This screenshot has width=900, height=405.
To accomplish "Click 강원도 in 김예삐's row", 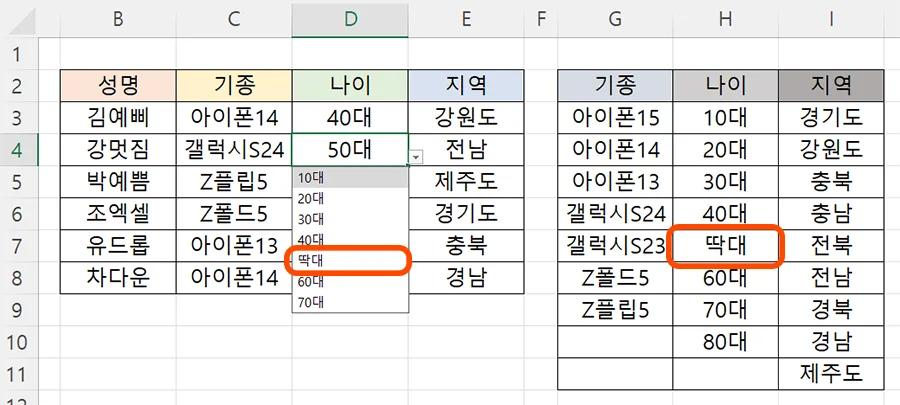I will tap(466, 118).
